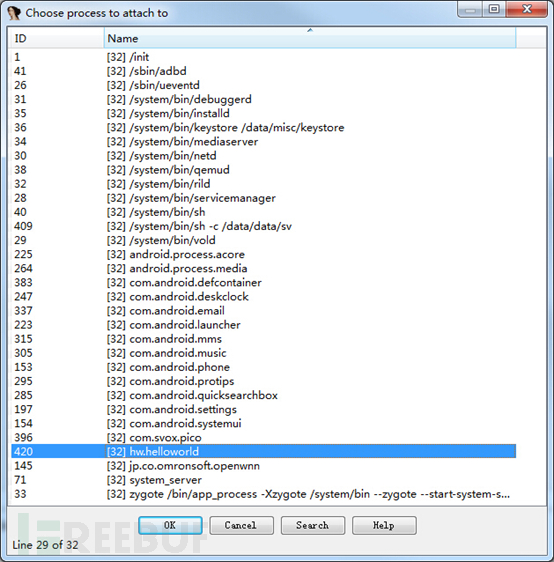The image size is (554, 562).
Task: Open Help for the process dialog
Action: coord(384,525)
